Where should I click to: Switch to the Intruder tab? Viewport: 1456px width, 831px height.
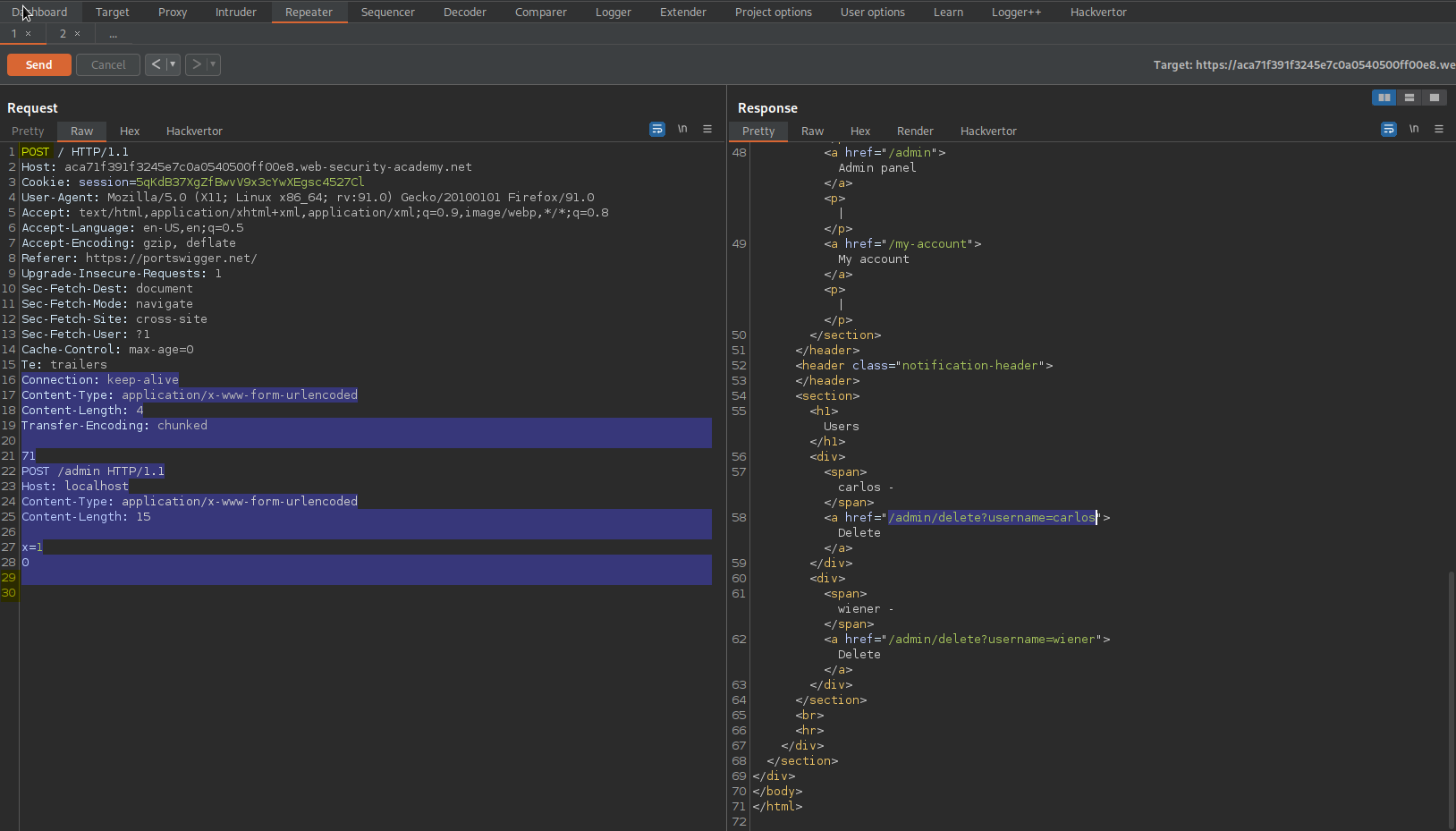pos(236,13)
